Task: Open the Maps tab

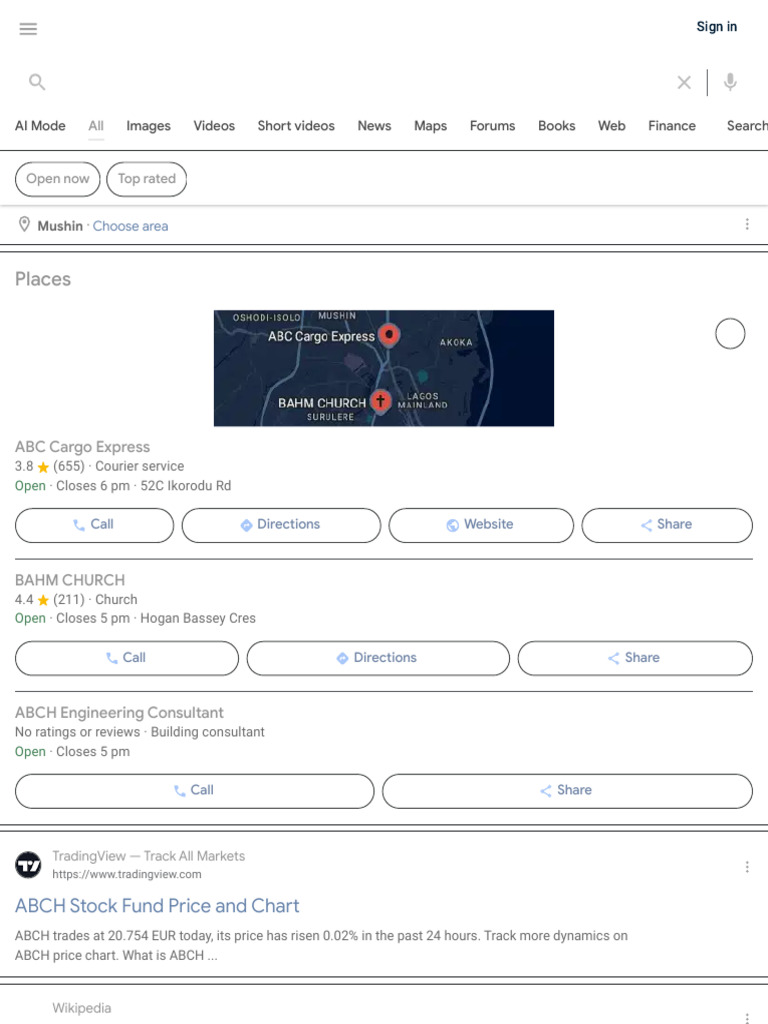Action: click(x=430, y=125)
